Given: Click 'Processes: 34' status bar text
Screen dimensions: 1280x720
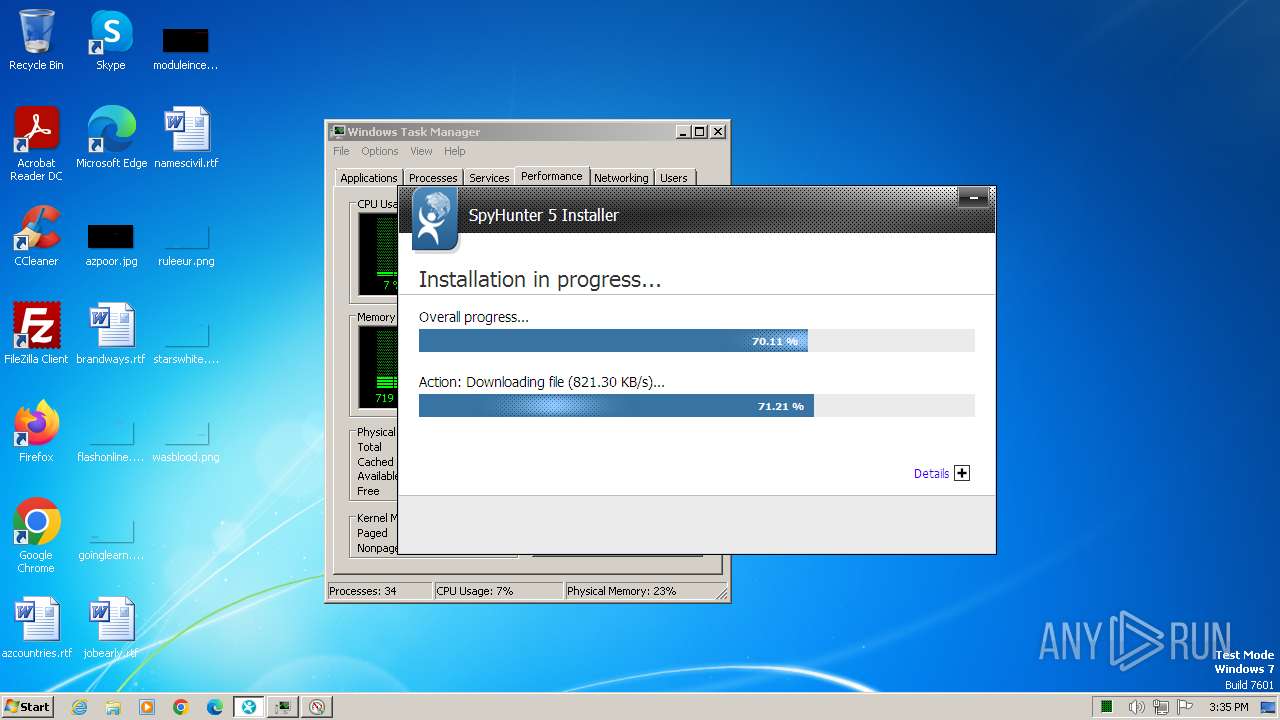Looking at the screenshot, I should tap(363, 591).
